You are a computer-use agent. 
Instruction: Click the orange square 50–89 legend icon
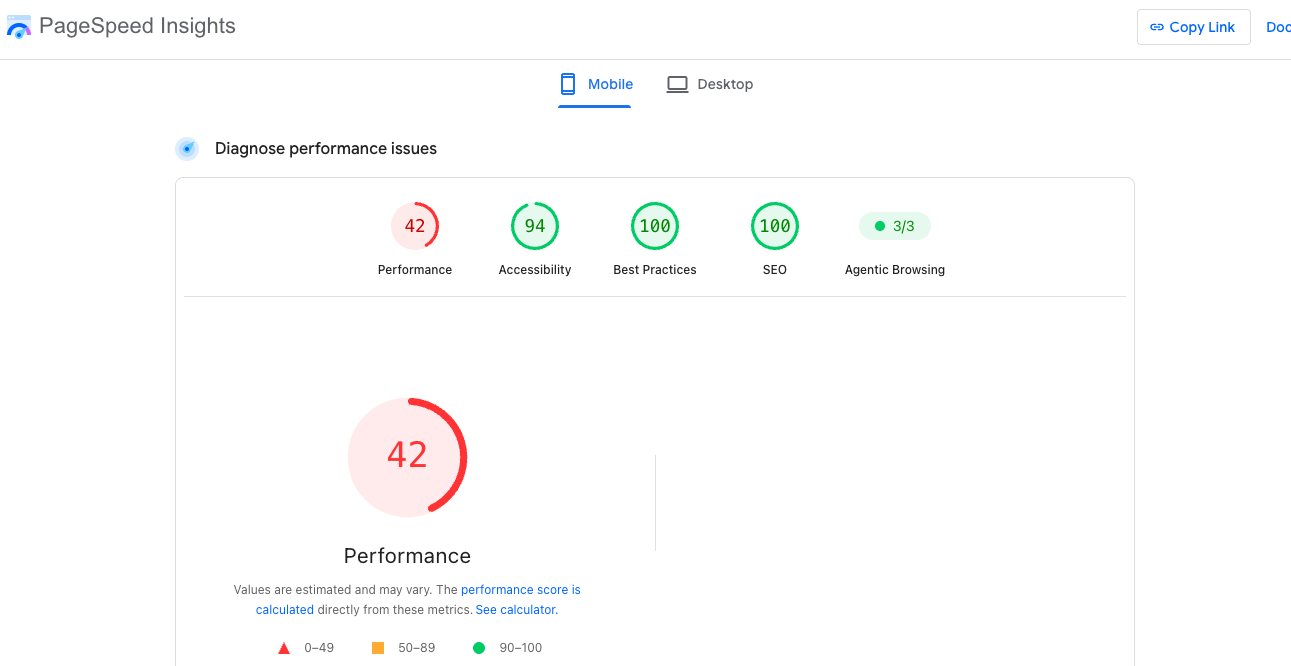378,648
